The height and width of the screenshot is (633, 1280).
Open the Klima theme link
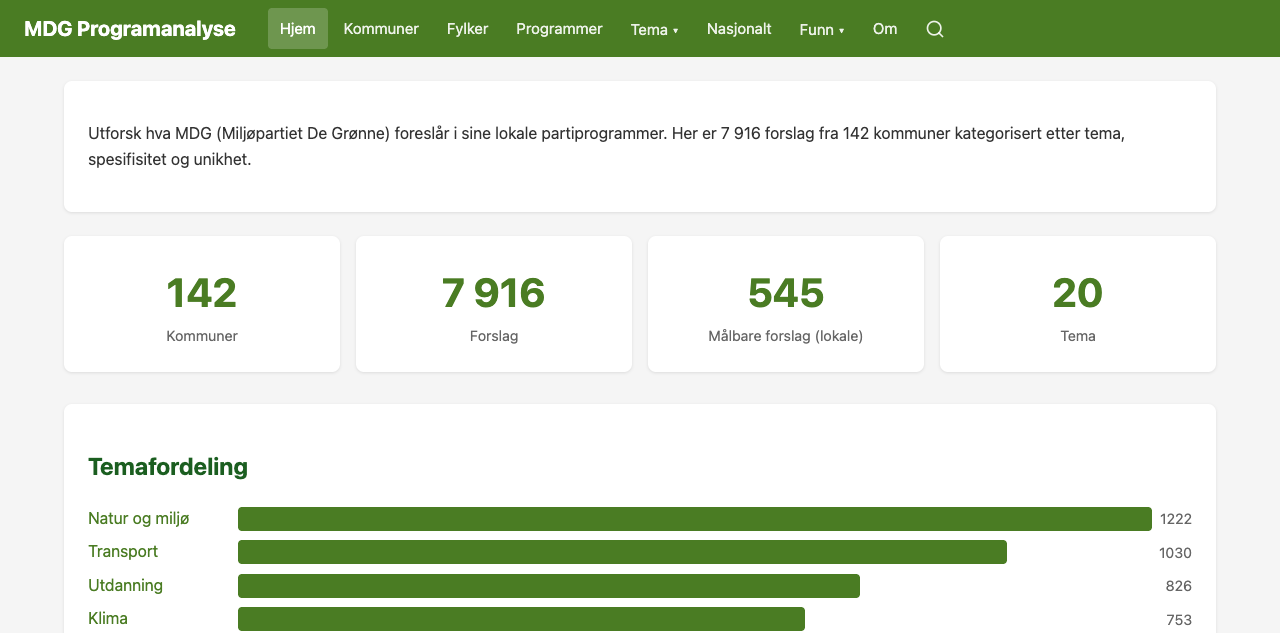[x=108, y=618]
